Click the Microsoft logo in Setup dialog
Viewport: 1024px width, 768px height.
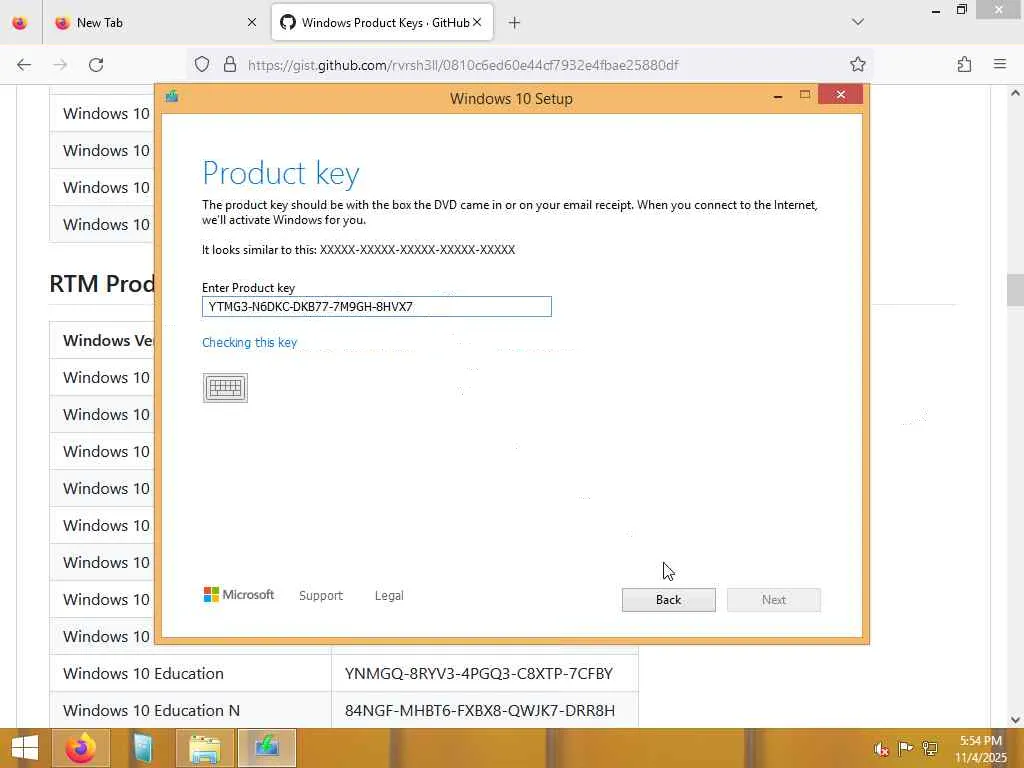[239, 595]
